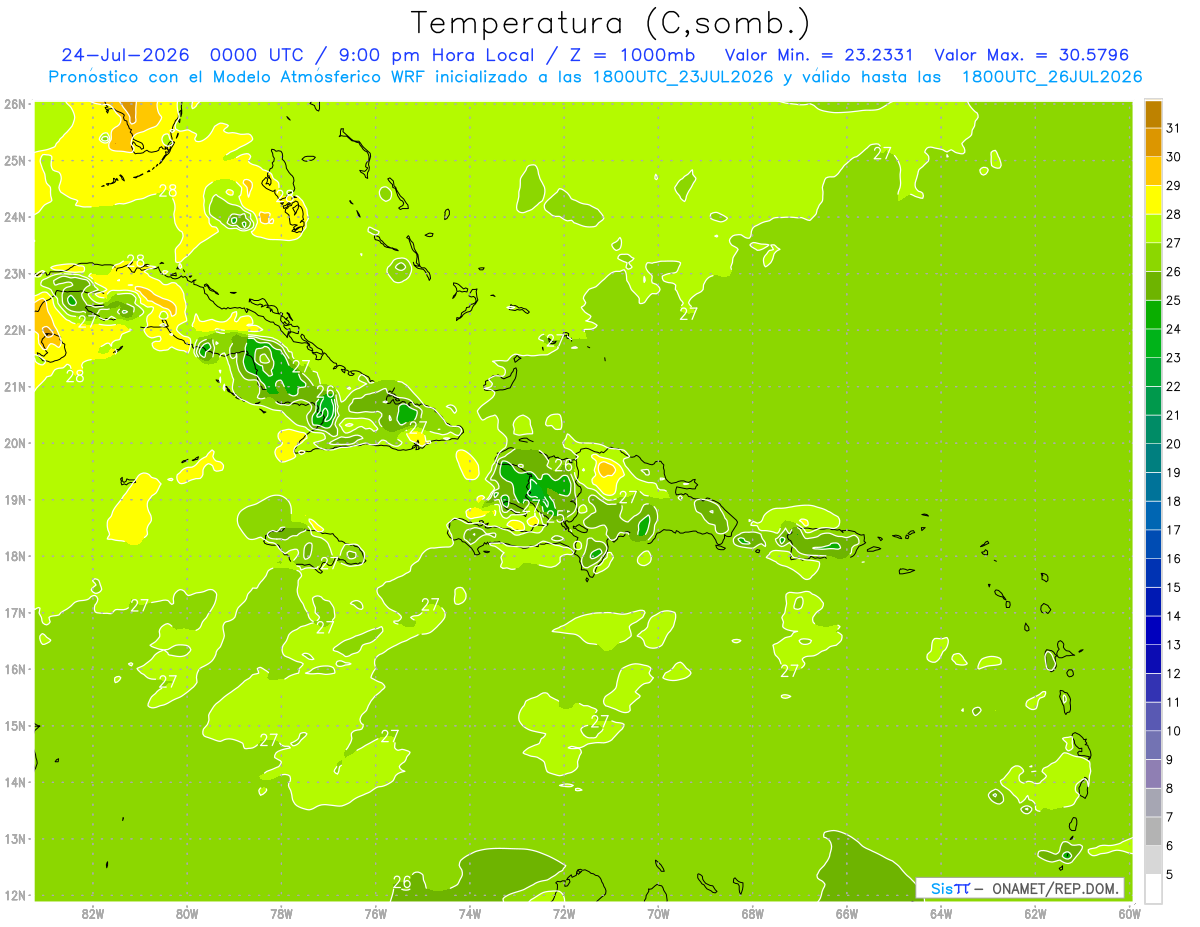Click the yellow color bar segment between 28 and 29

pyautogui.click(x=1153, y=200)
